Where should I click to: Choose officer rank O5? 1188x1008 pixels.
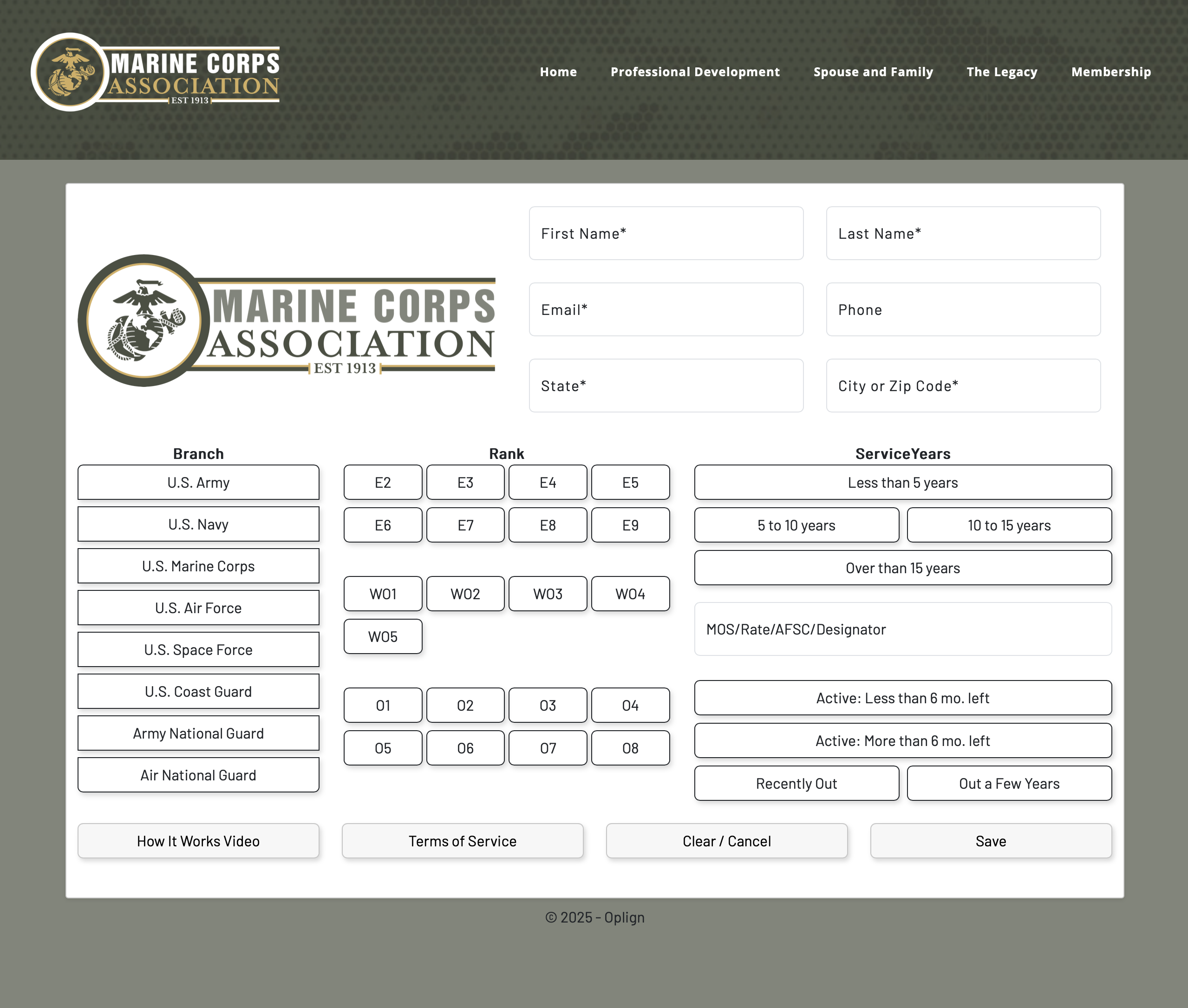[x=383, y=748]
